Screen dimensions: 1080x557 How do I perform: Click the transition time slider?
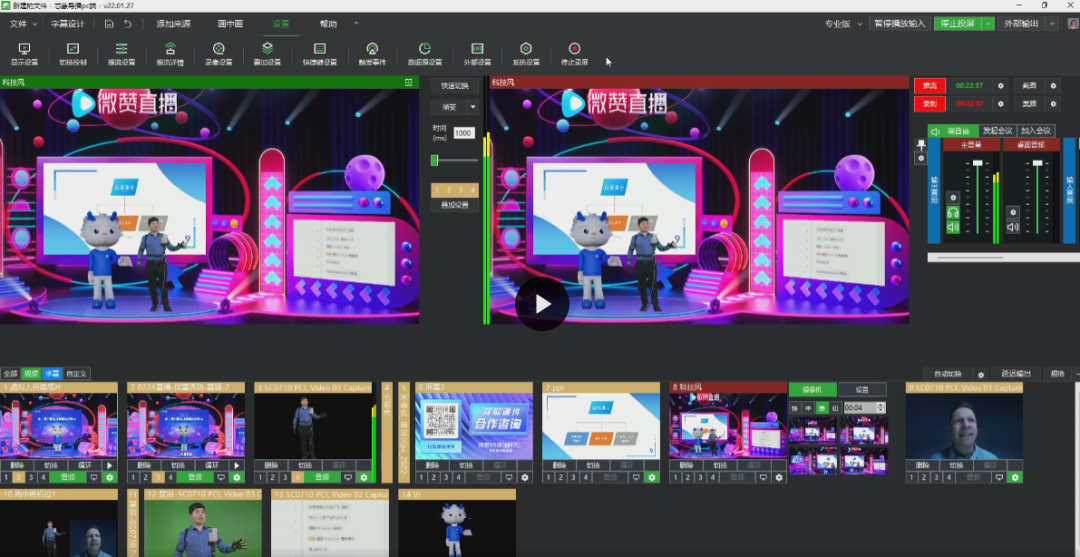click(x=455, y=160)
